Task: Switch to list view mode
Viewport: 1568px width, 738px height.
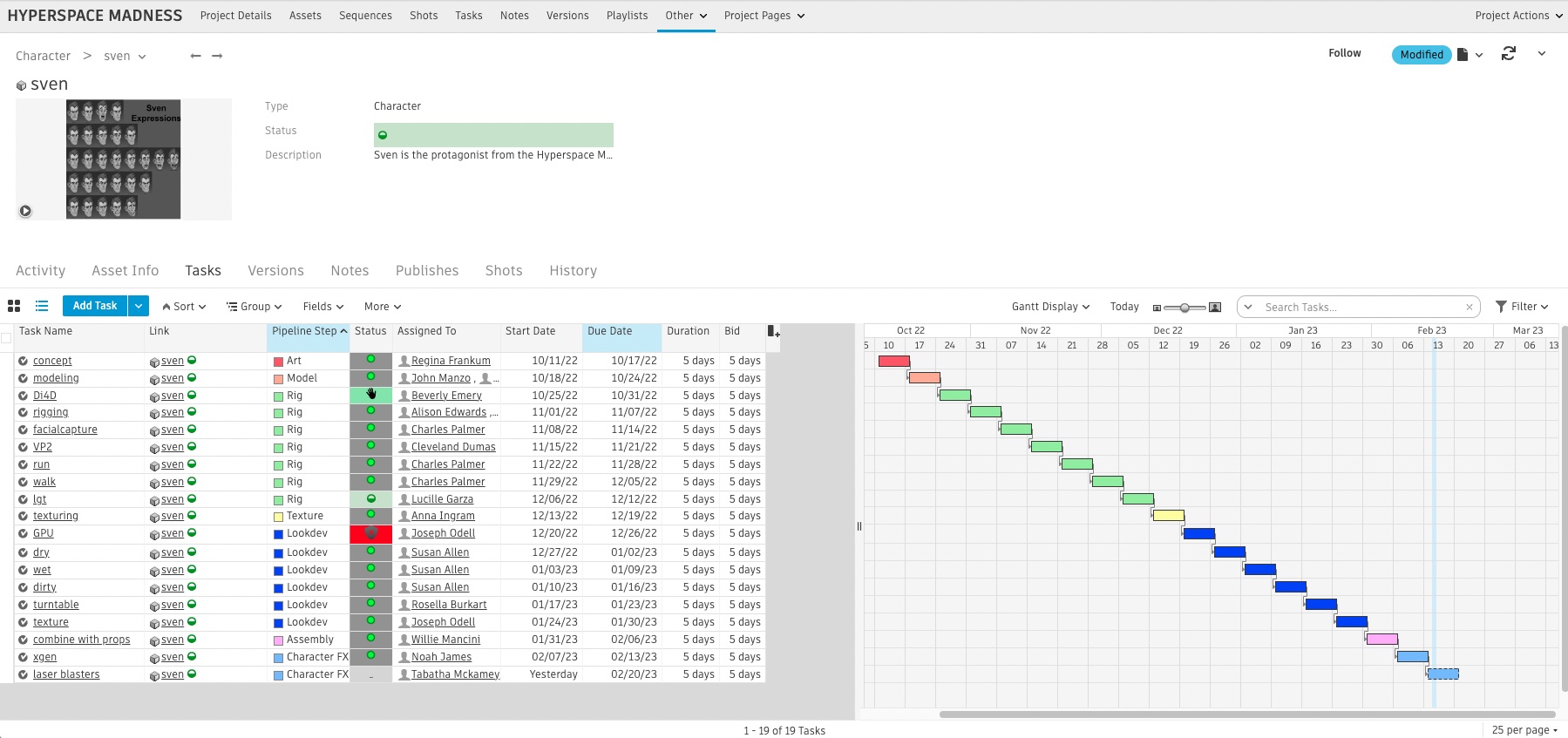Action: click(x=41, y=306)
